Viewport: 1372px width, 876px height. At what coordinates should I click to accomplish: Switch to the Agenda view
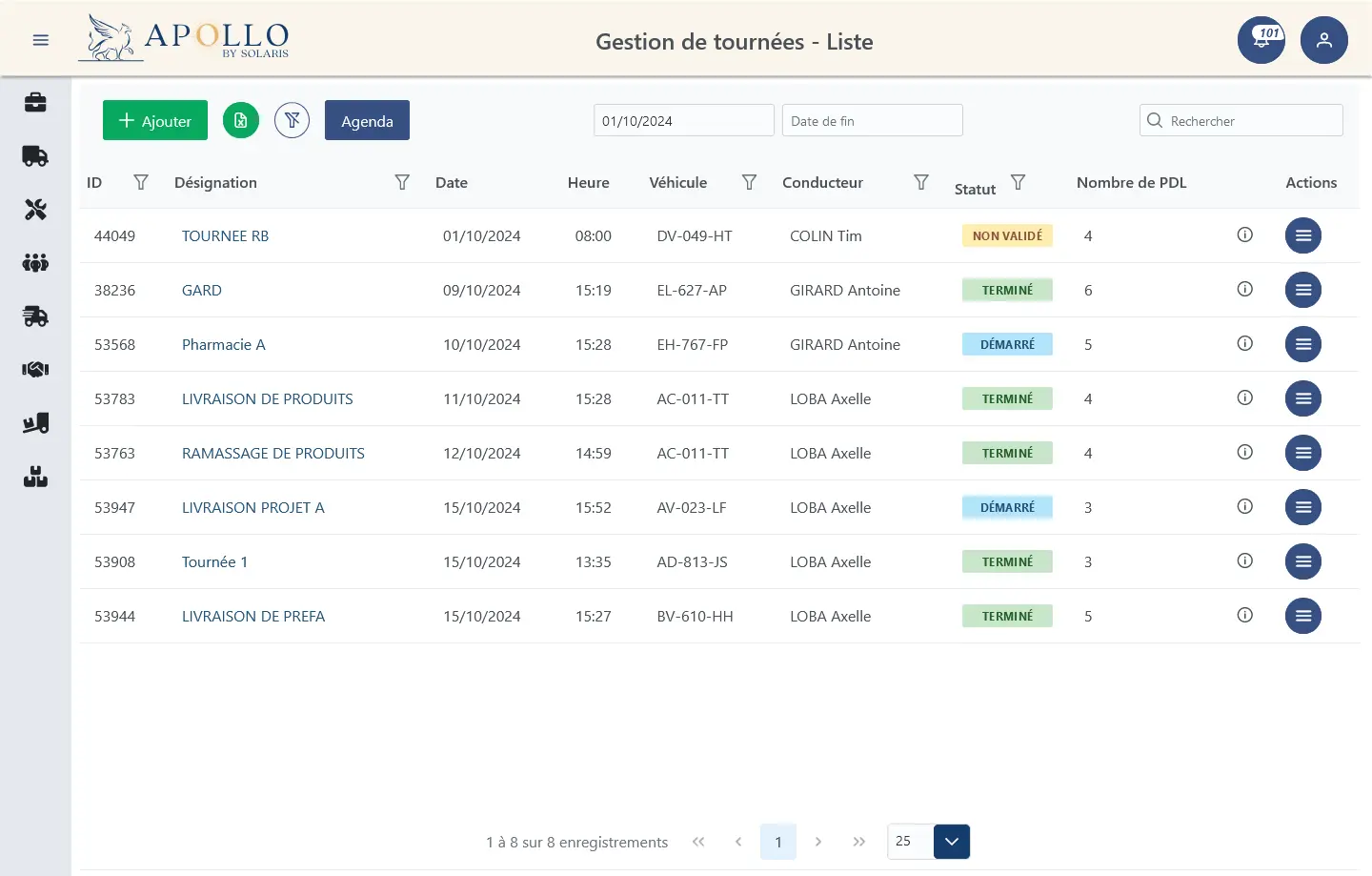point(367,120)
